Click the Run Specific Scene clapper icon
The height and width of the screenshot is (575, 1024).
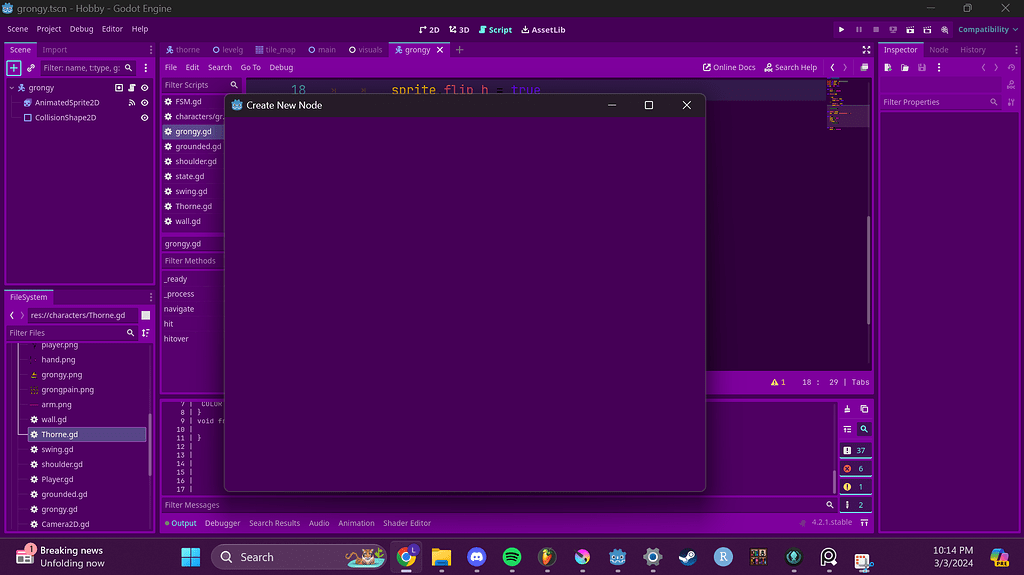[927, 29]
